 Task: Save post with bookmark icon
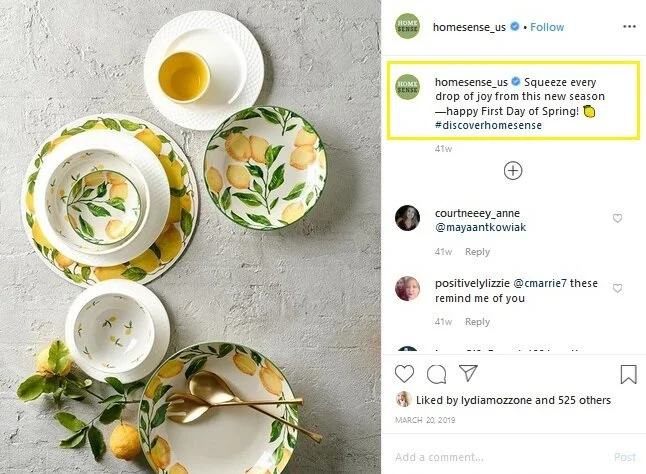628,374
